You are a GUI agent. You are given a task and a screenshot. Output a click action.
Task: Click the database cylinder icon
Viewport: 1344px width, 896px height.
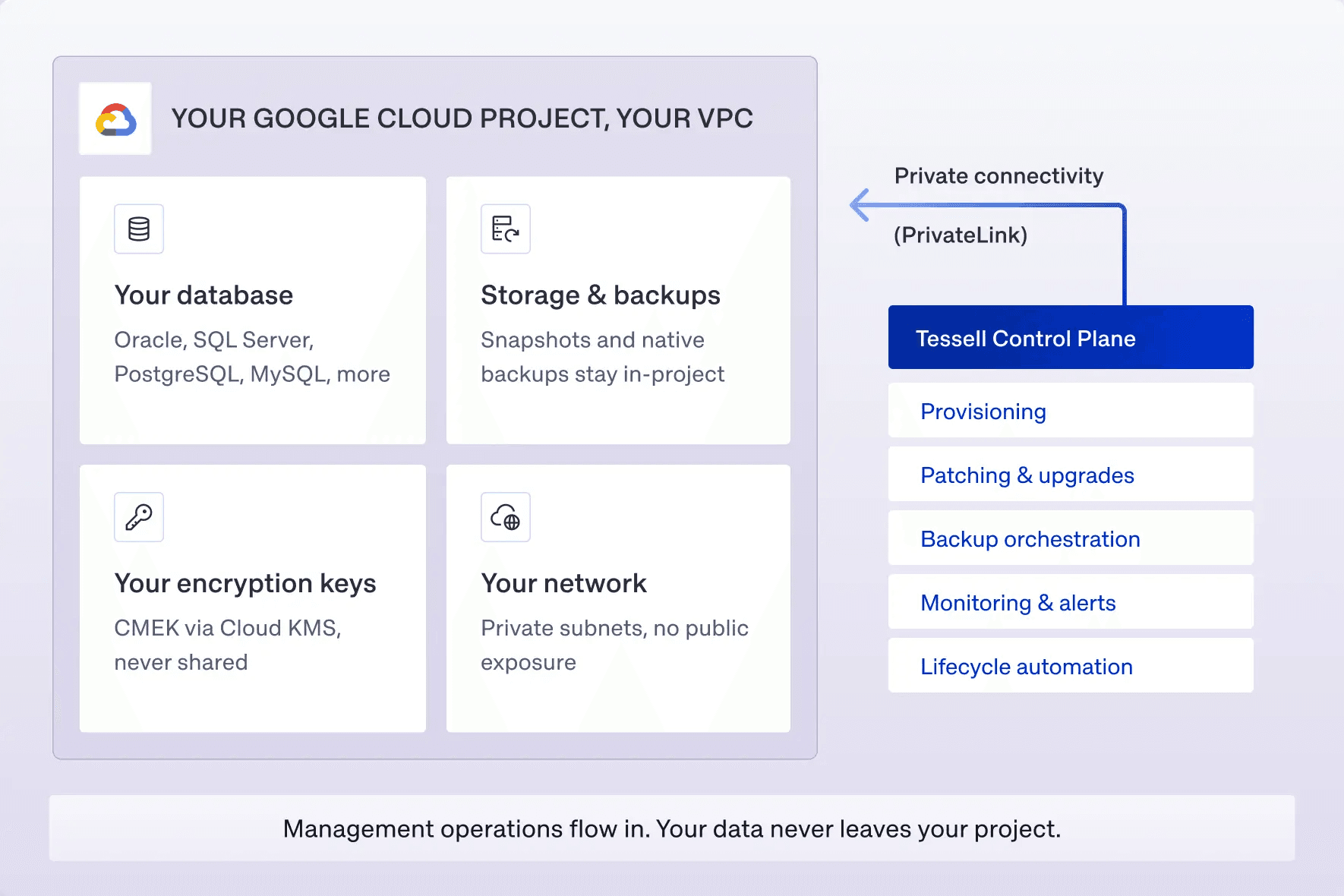(139, 229)
